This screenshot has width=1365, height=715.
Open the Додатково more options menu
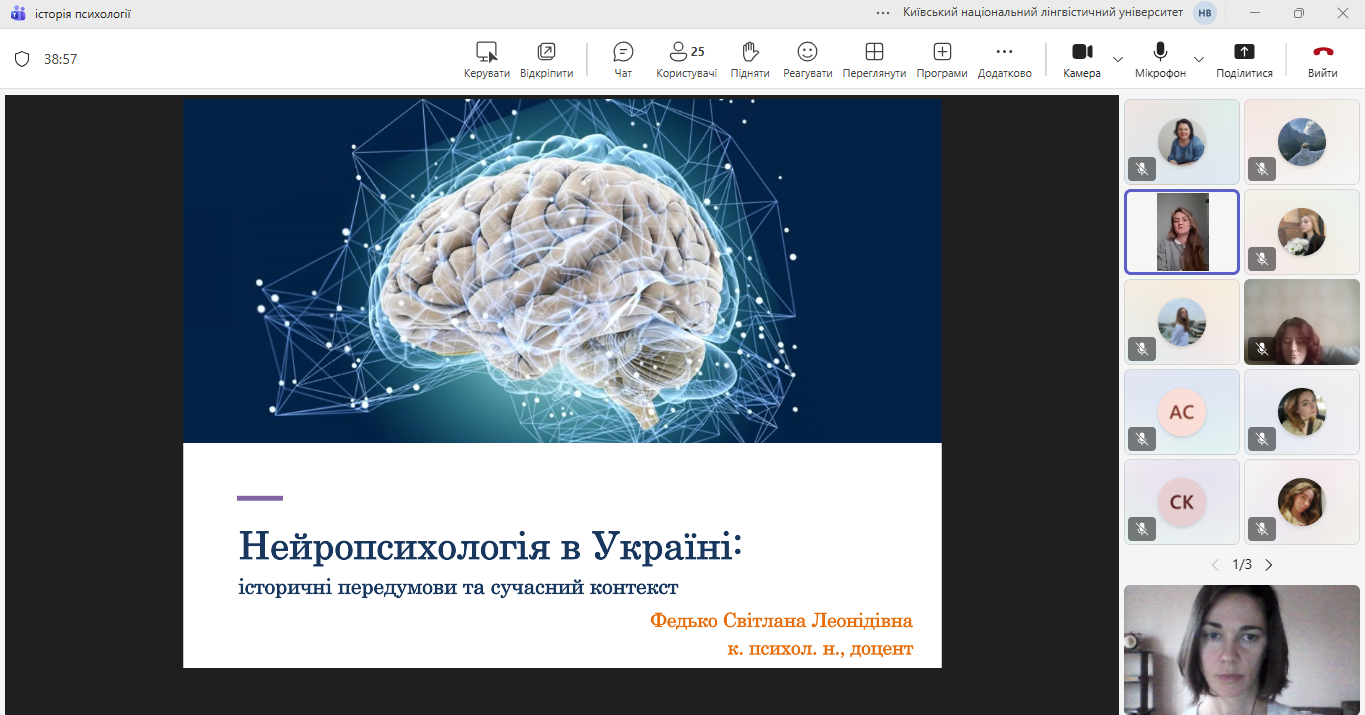point(1004,59)
